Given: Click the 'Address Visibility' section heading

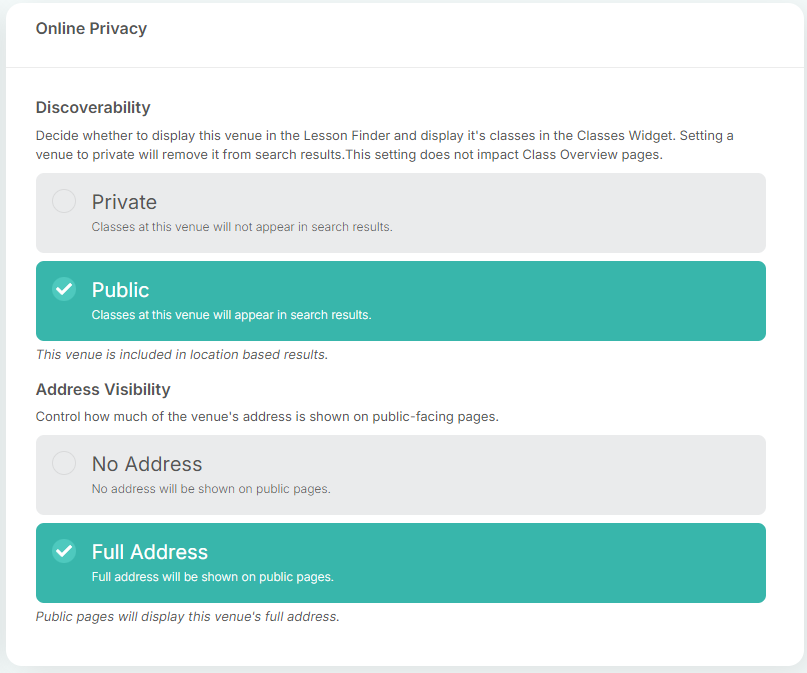Looking at the screenshot, I should pos(103,389).
